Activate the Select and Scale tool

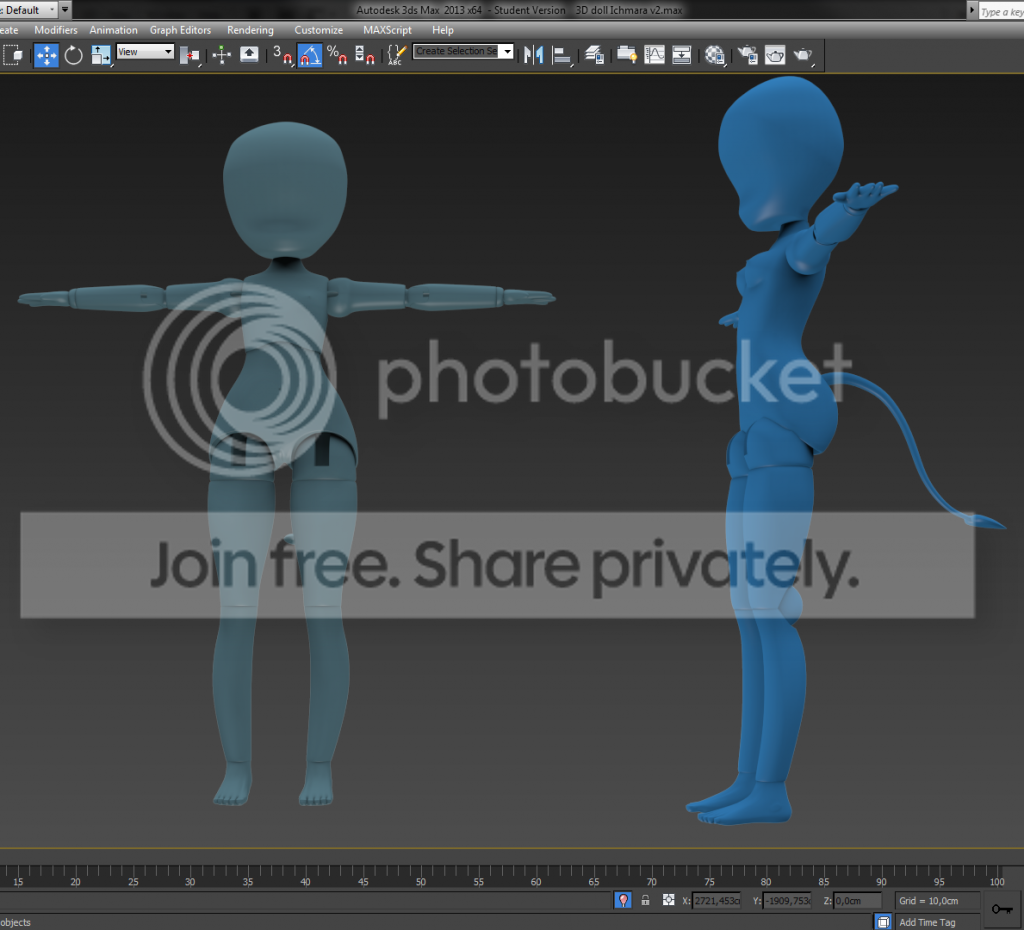point(101,55)
